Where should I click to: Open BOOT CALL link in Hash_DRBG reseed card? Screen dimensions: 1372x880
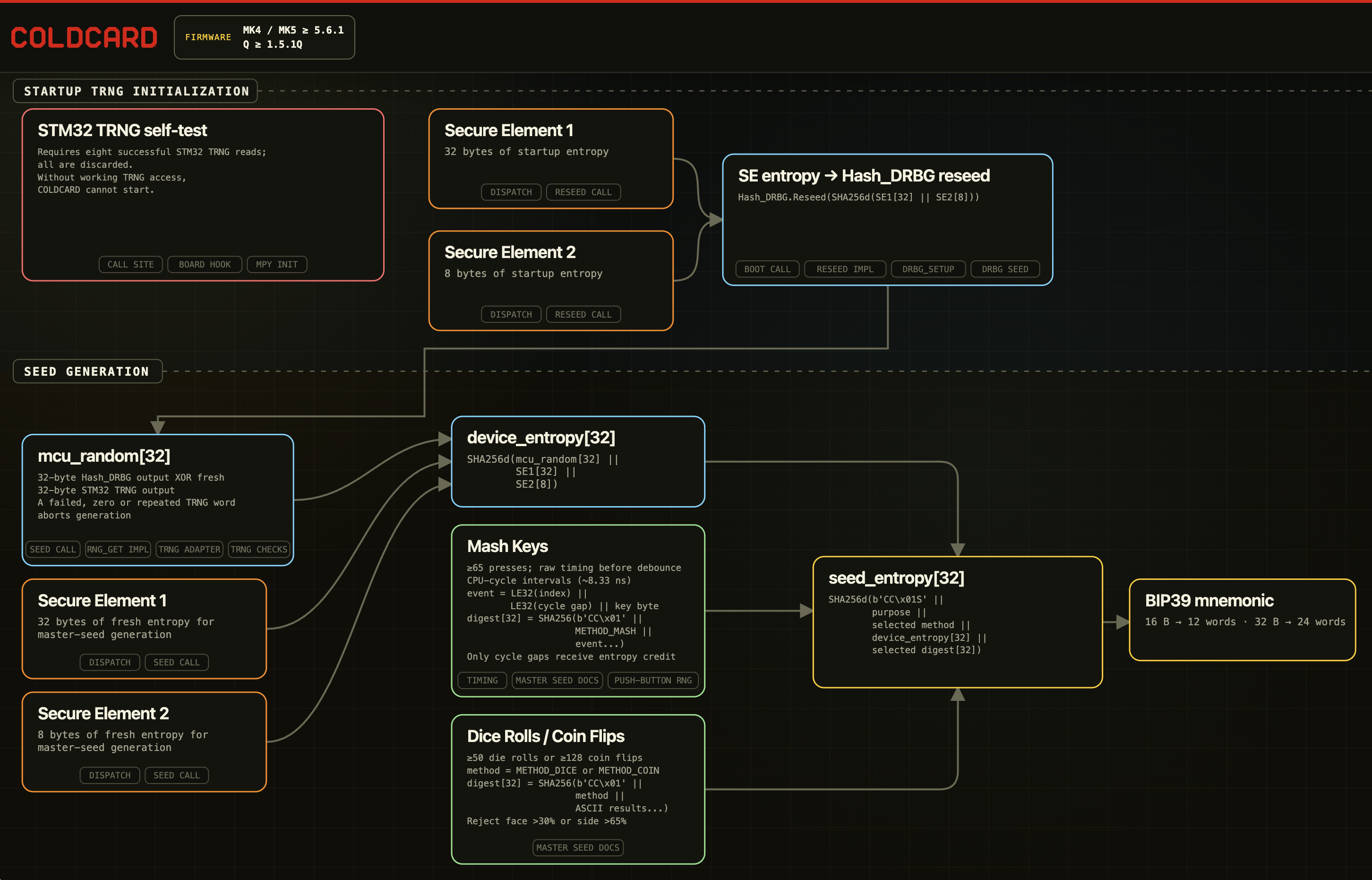tap(767, 269)
